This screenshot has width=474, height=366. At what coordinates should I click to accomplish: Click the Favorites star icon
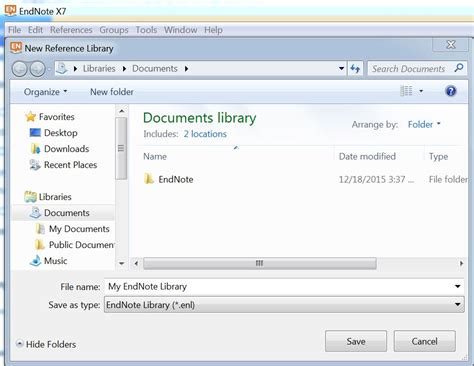30,117
